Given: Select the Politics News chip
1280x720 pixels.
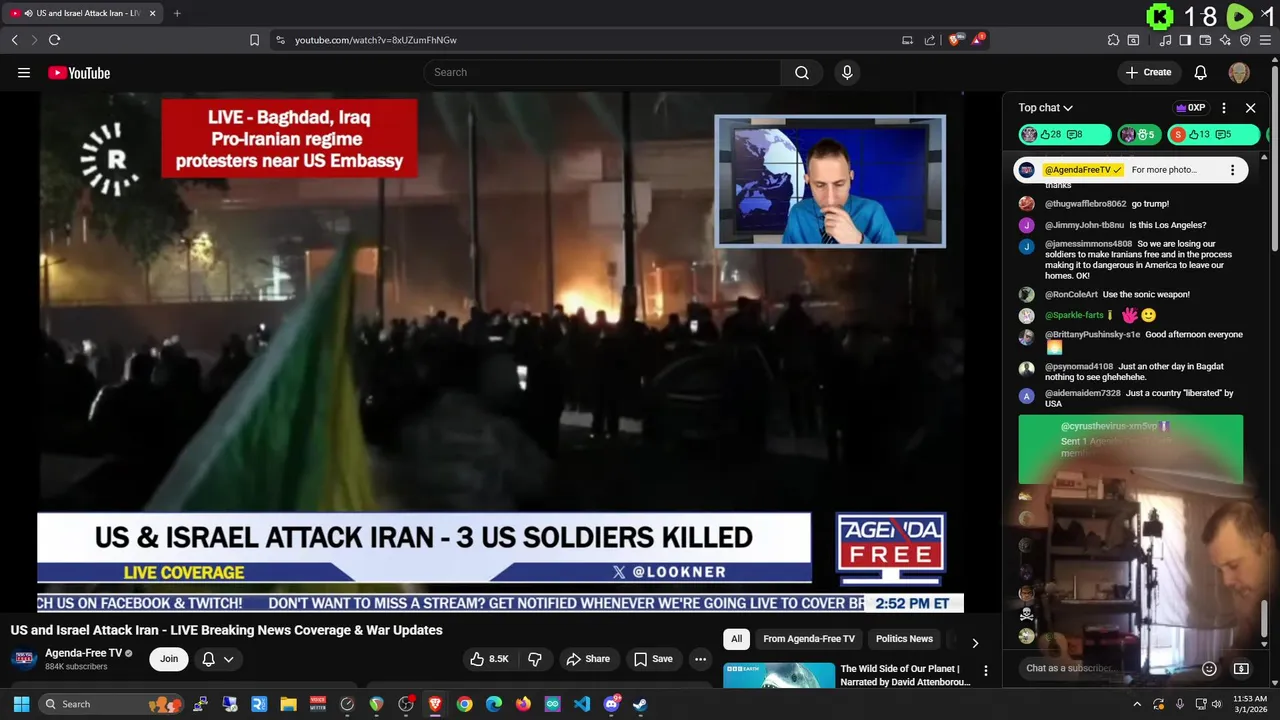Looking at the screenshot, I should tap(904, 639).
